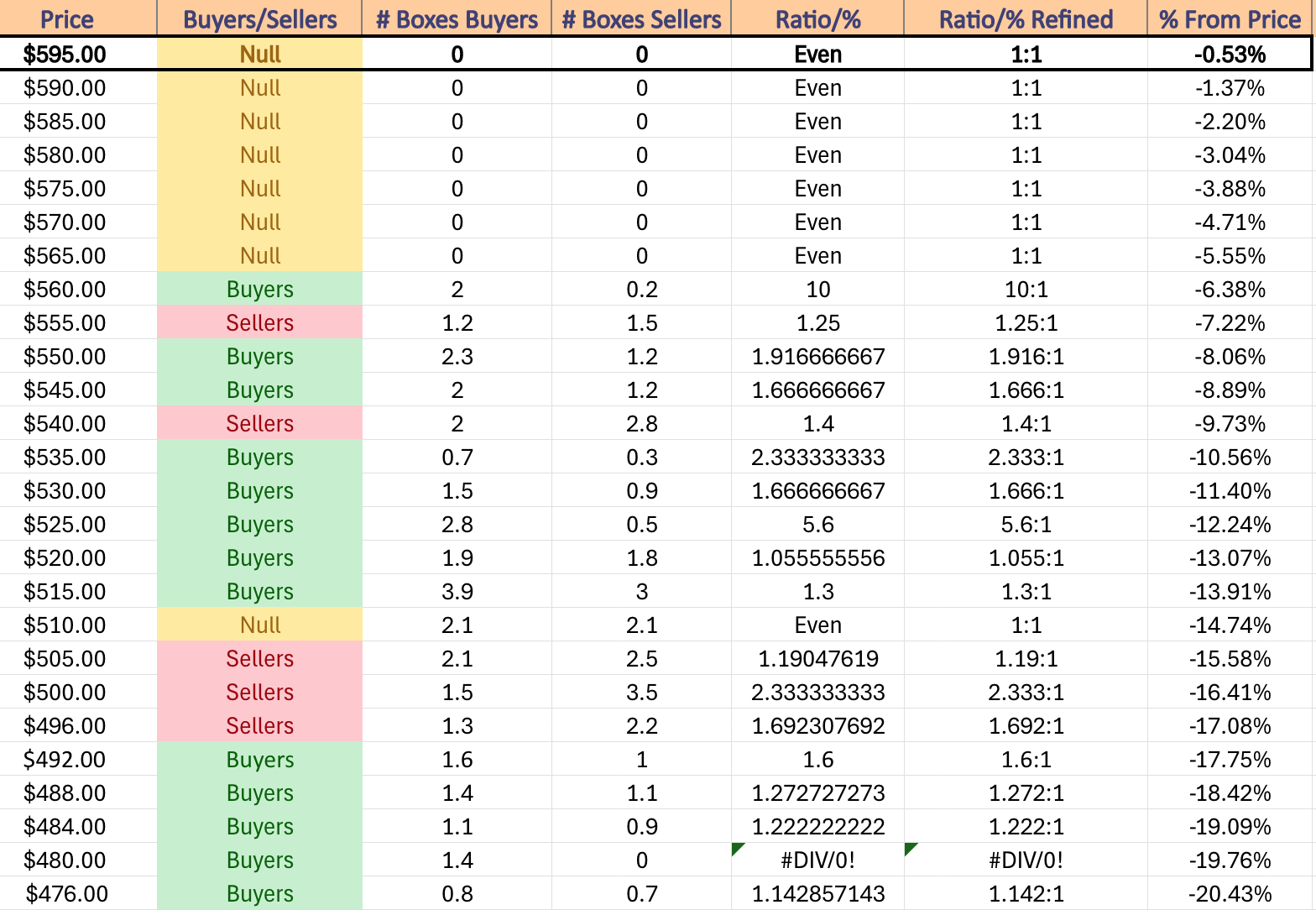The height and width of the screenshot is (910, 1316).
Task: Select the Buyers/Sellers column header
Action: coord(259,18)
